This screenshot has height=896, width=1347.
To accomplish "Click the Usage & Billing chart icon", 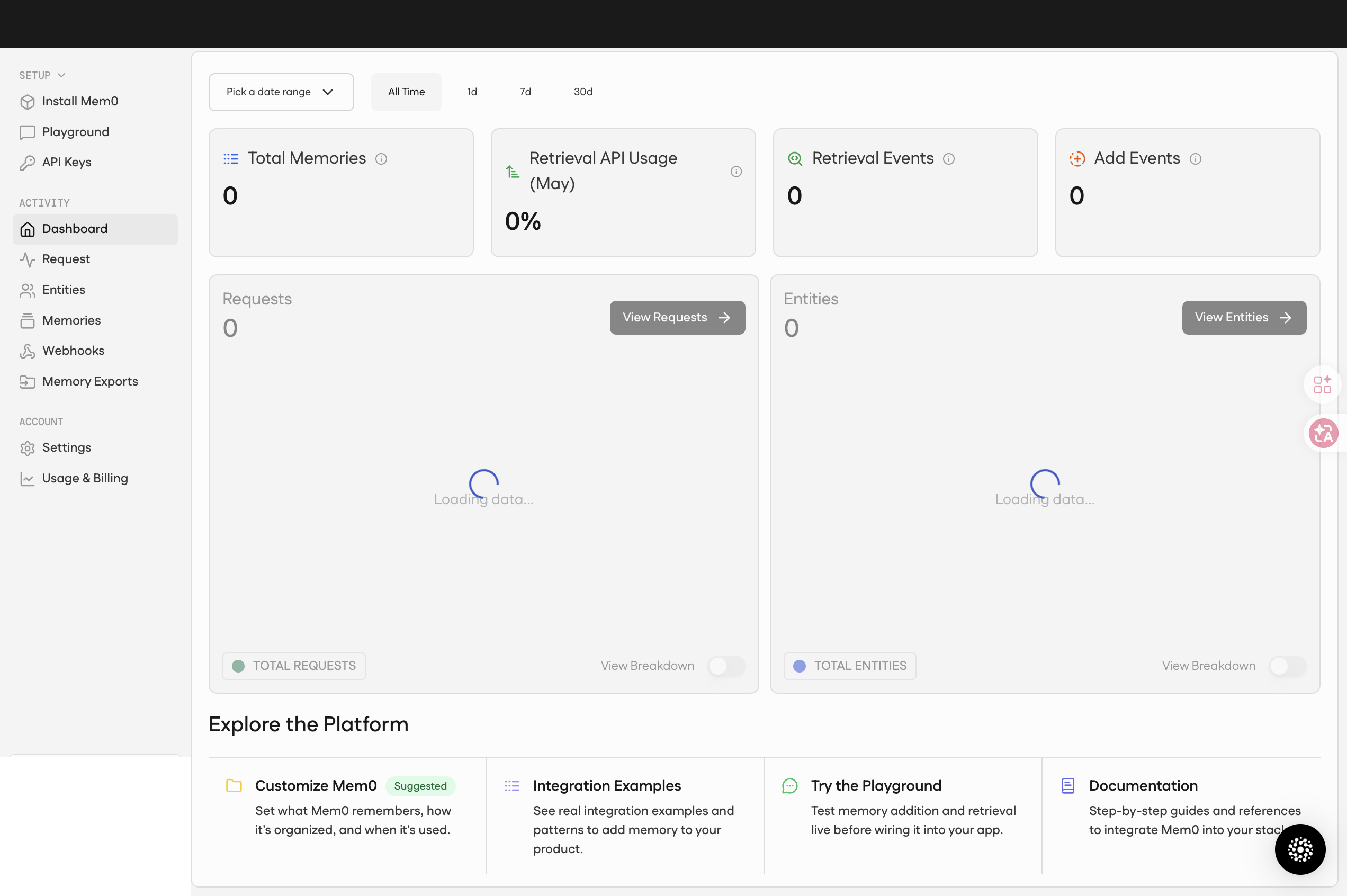I will tap(28, 479).
